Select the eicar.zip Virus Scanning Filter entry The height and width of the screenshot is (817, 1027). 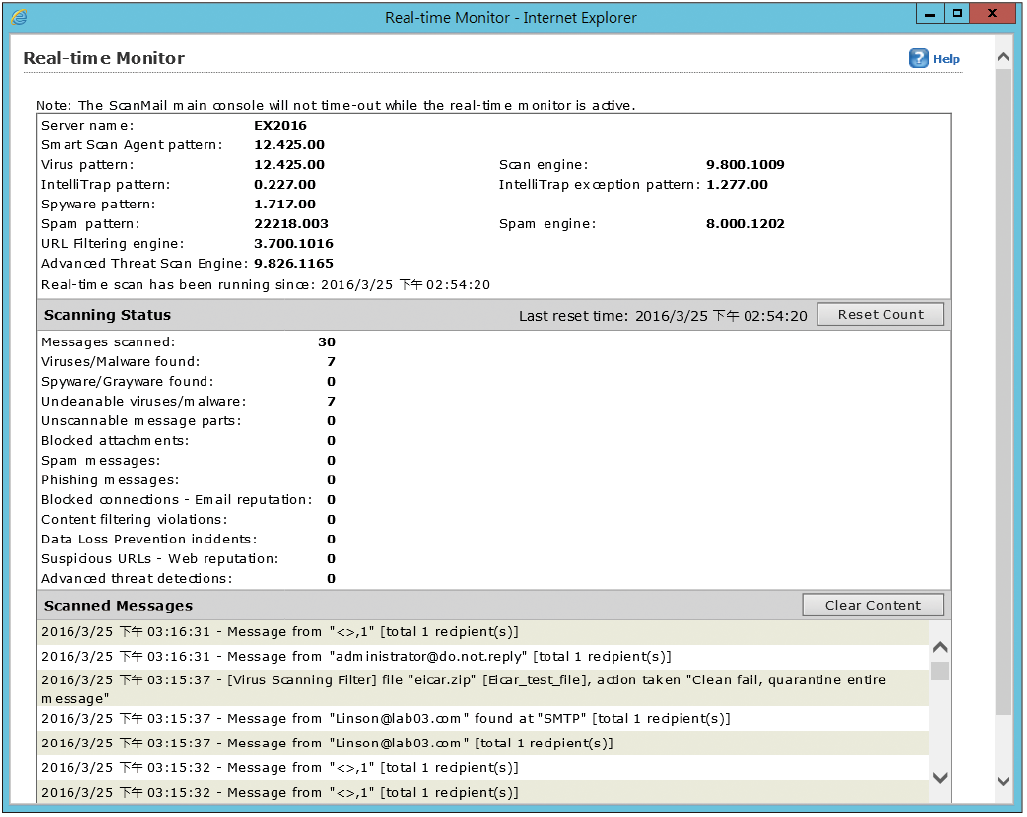[x=483, y=689]
